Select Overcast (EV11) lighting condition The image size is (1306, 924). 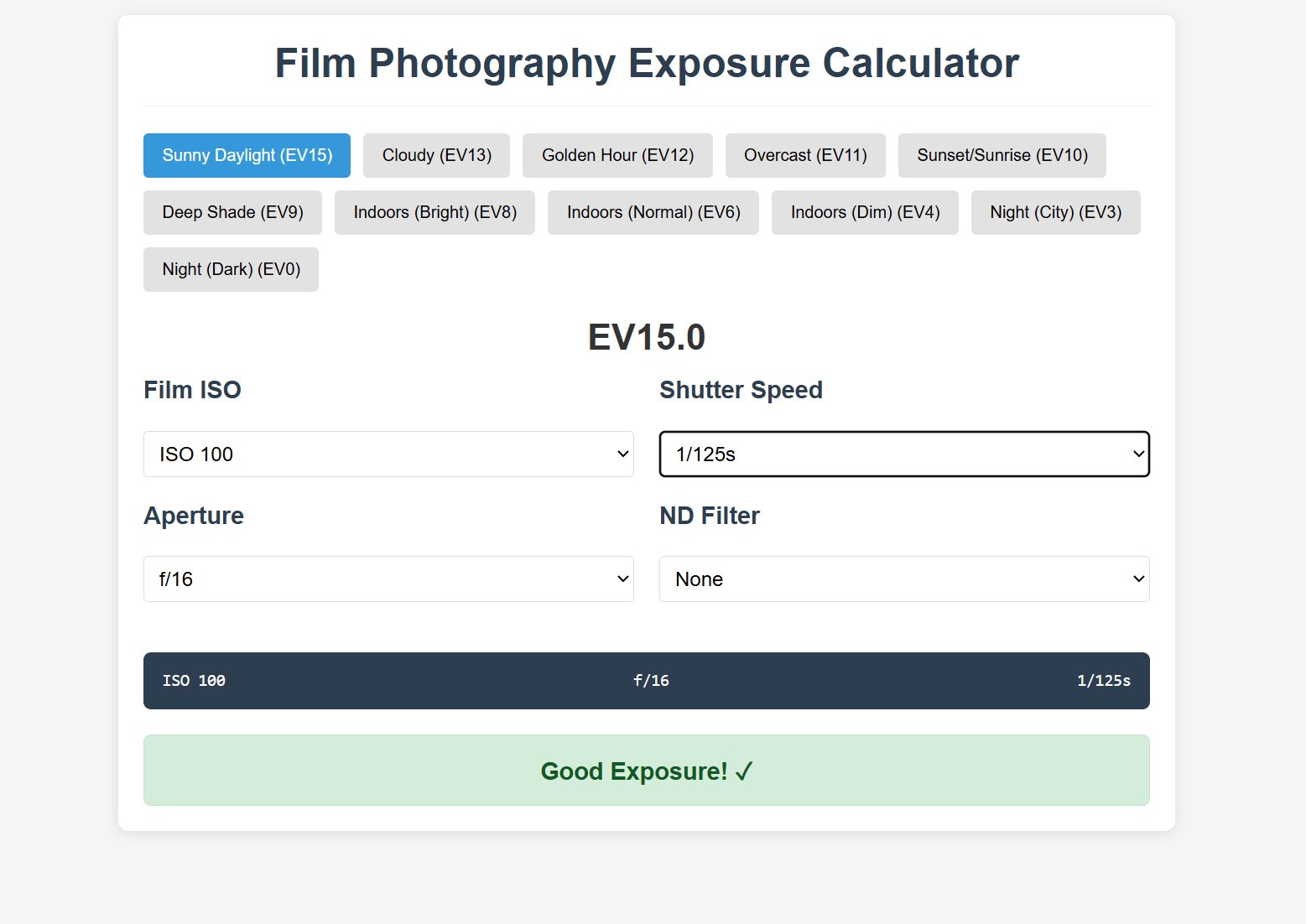(805, 155)
